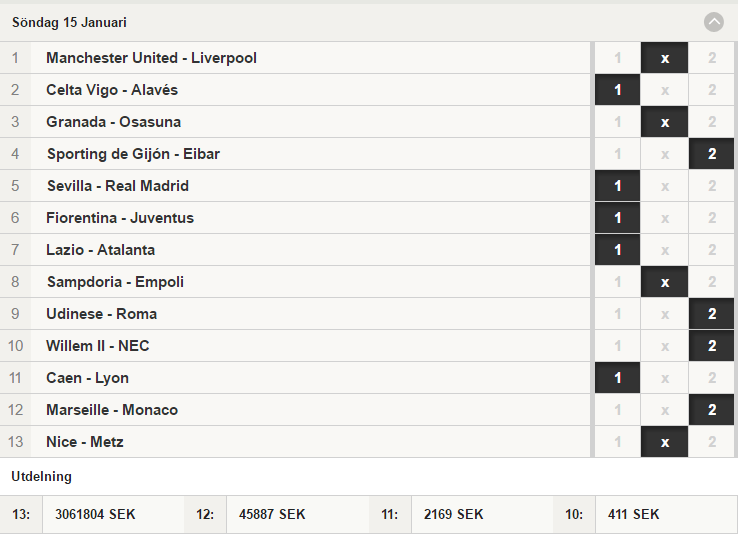Collapse the Söndag 15 Januari section
Screen dimensions: 739x536
pyautogui.click(x=714, y=22)
